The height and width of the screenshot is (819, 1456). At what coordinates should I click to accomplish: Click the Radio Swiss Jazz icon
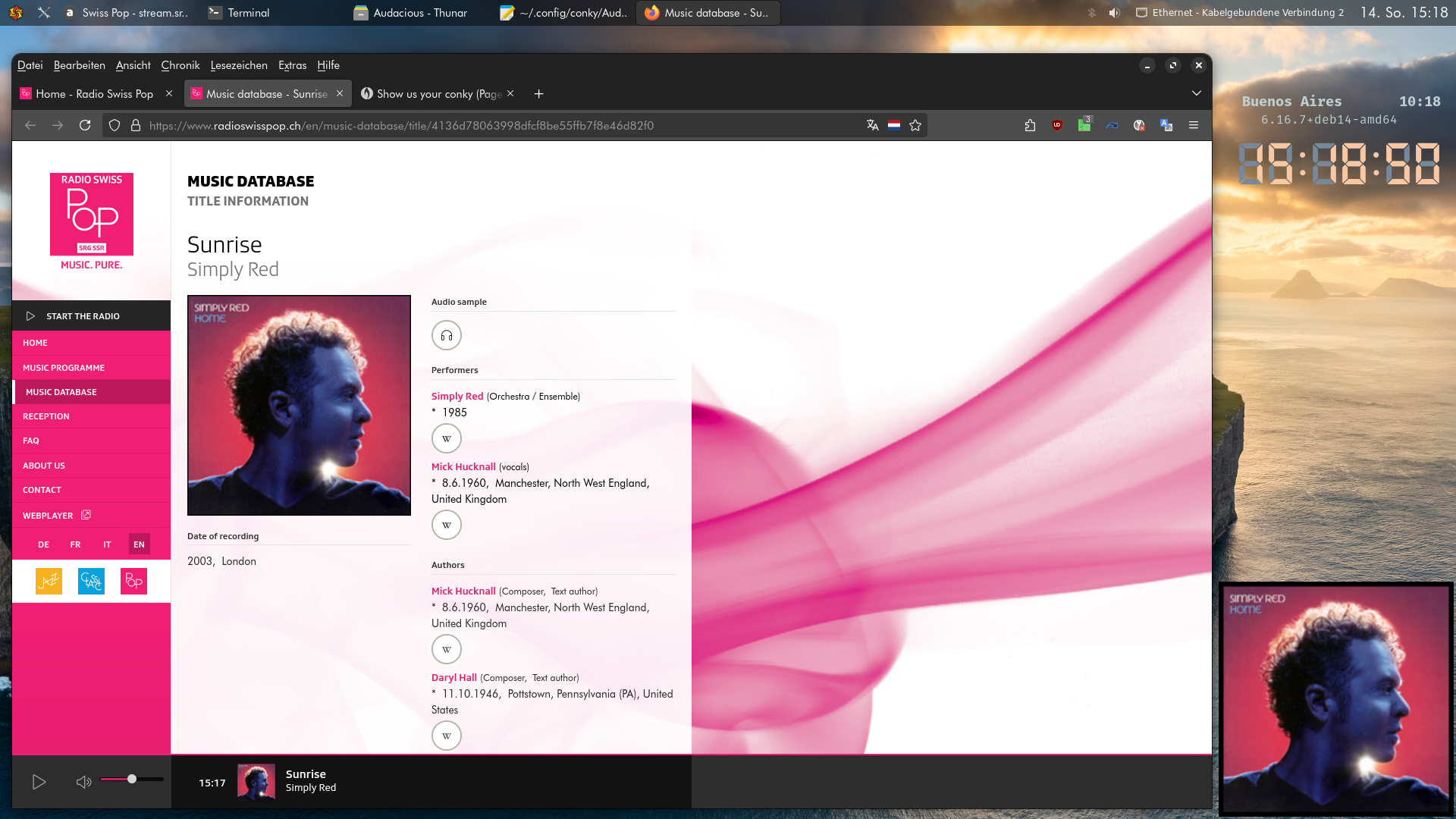(49, 582)
